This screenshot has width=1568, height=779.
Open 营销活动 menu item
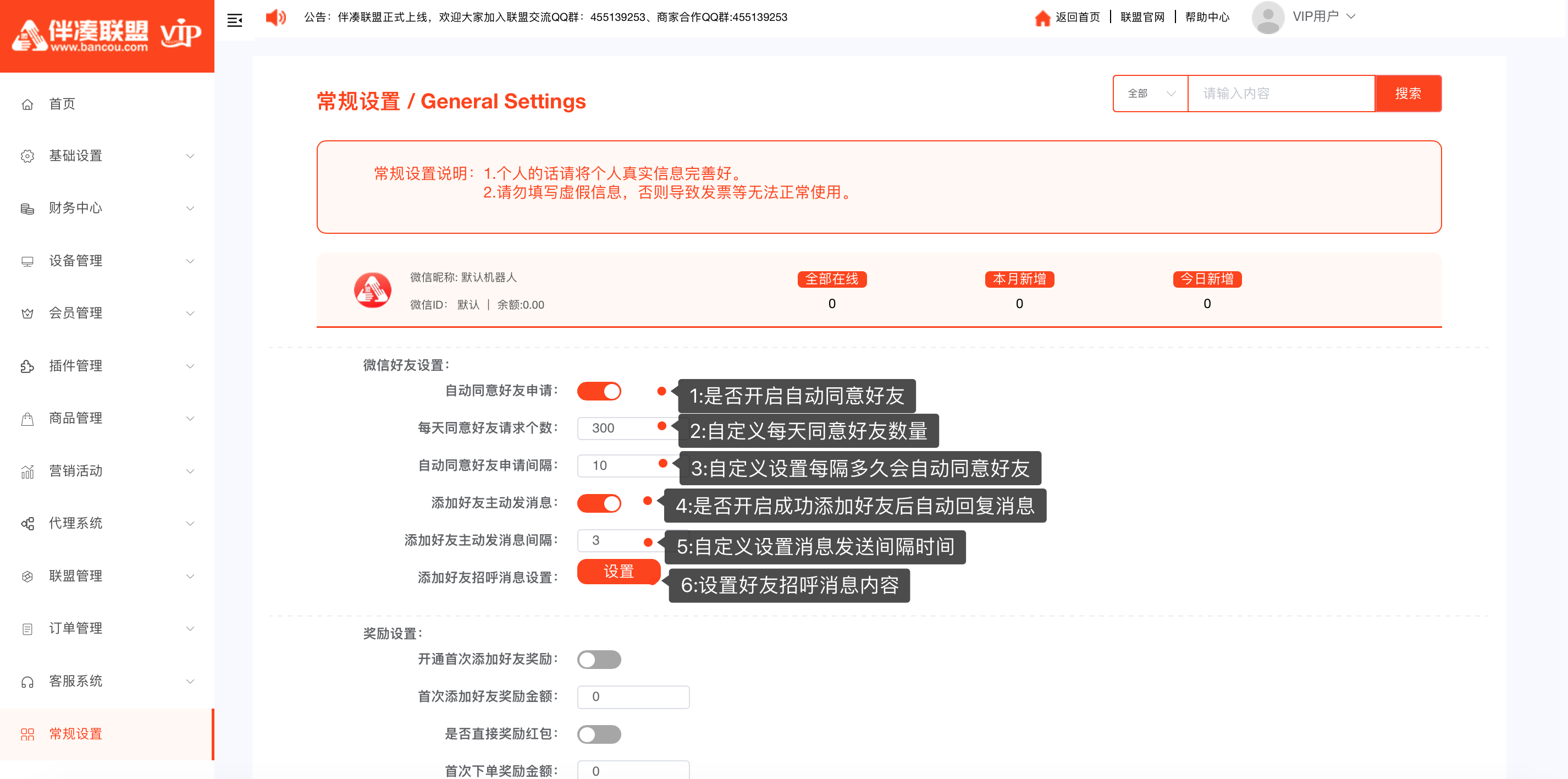point(107,471)
